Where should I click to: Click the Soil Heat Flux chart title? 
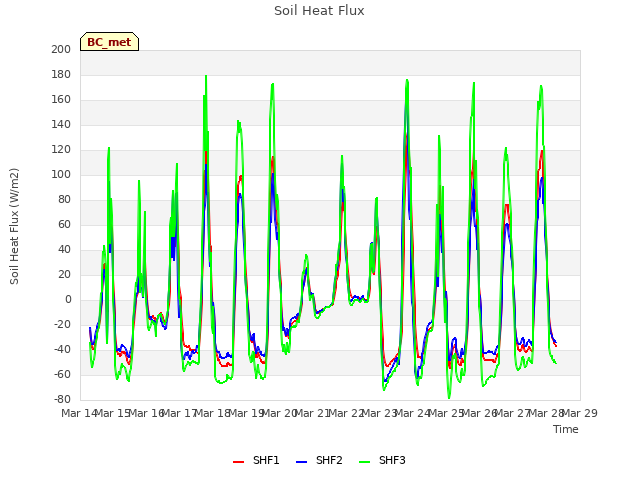click(x=319, y=11)
